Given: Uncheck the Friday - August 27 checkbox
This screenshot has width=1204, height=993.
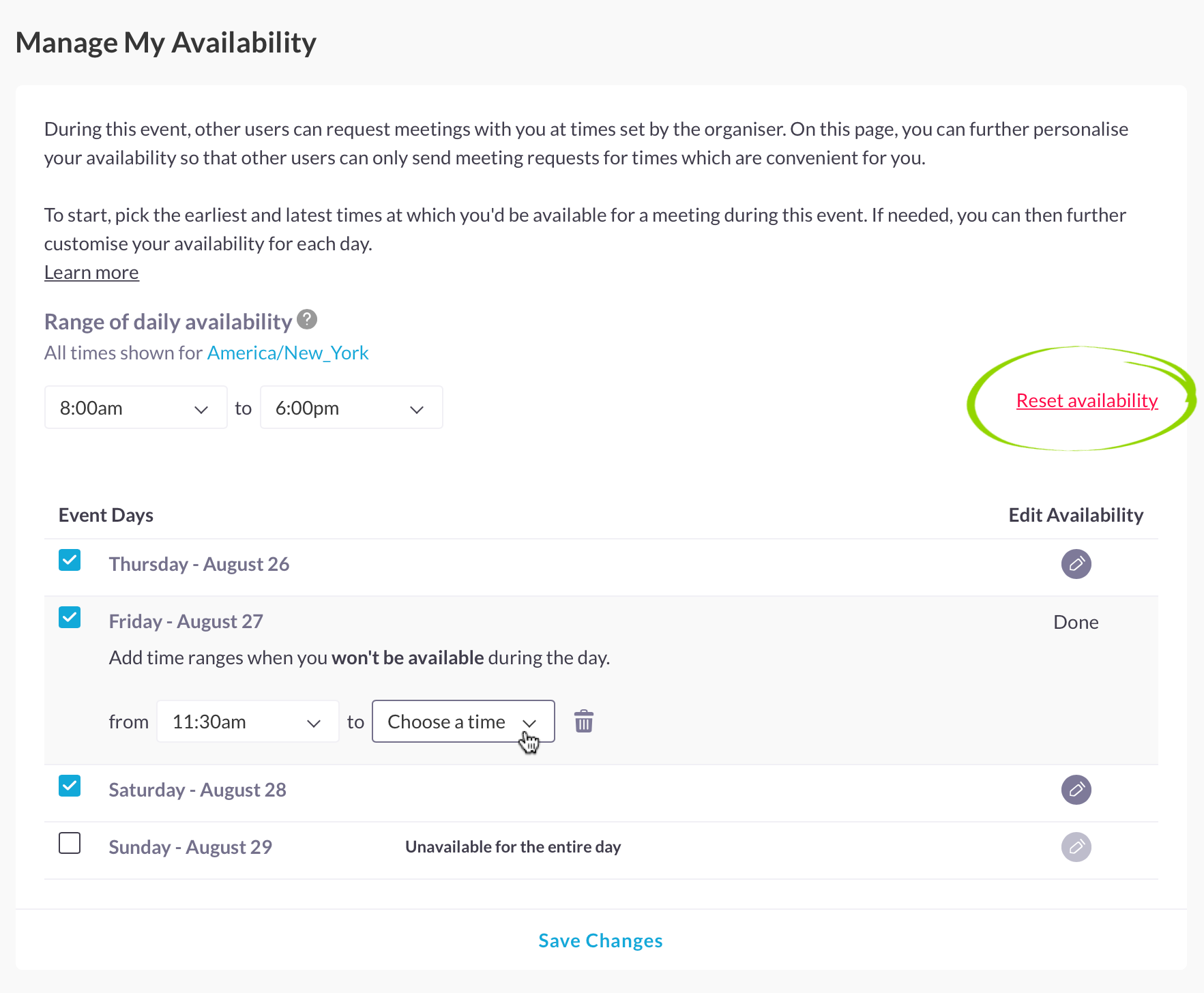Looking at the screenshot, I should [x=70, y=618].
